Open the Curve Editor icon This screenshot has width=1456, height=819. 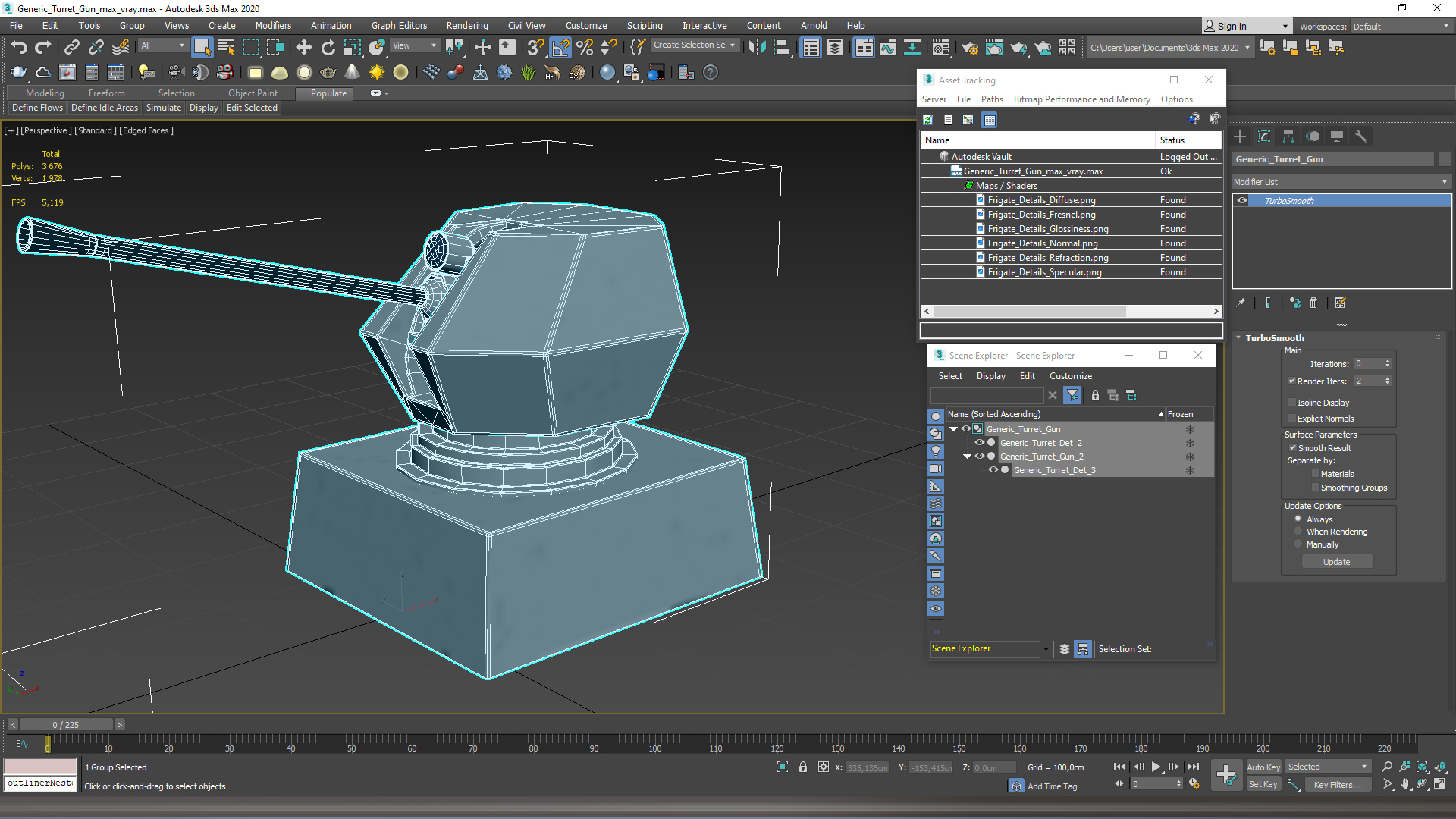(887, 47)
